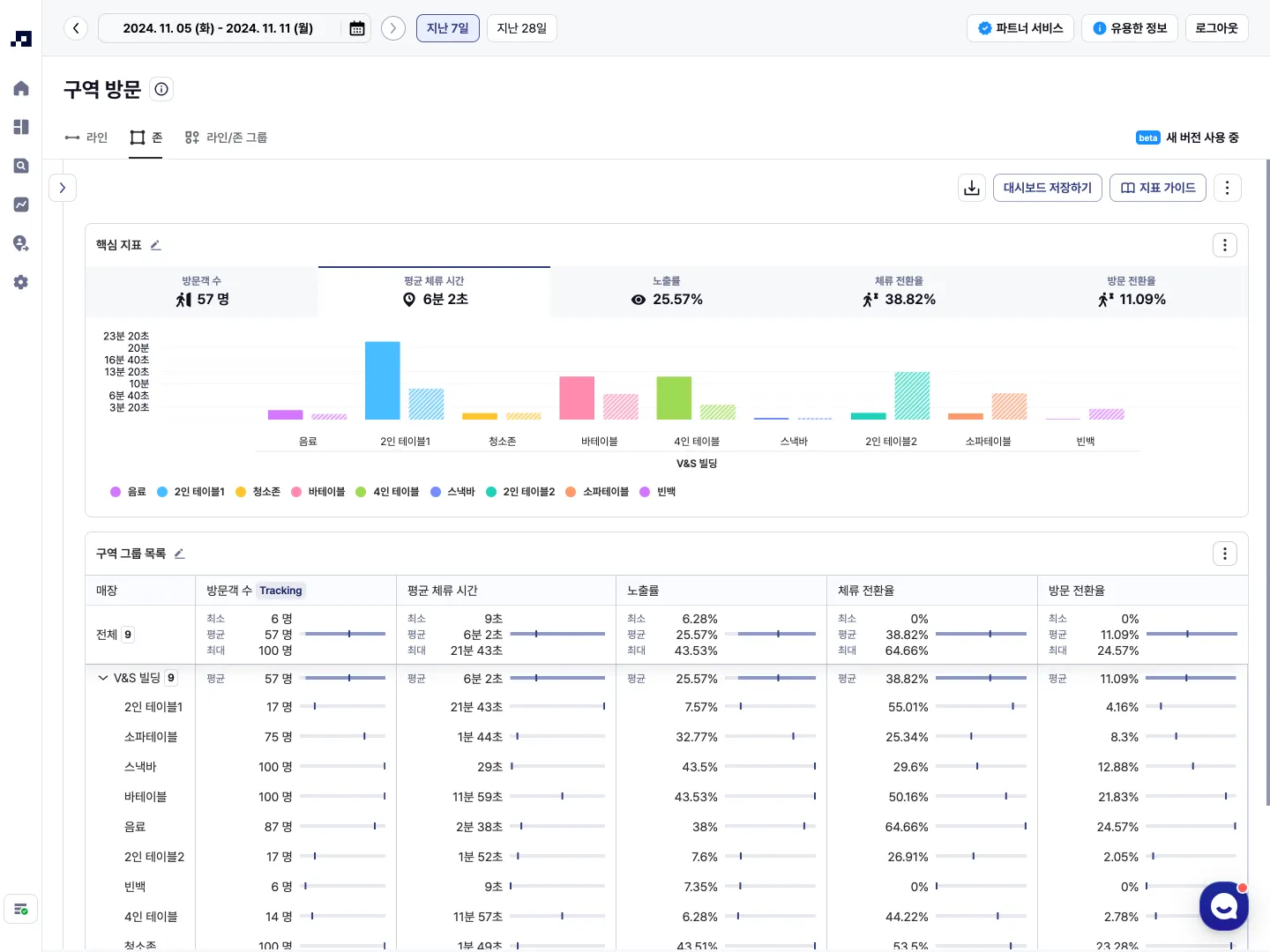Image resolution: width=1270 pixels, height=952 pixels.
Task: Switch to the 라인/존 그룹 tab
Action: point(227,138)
